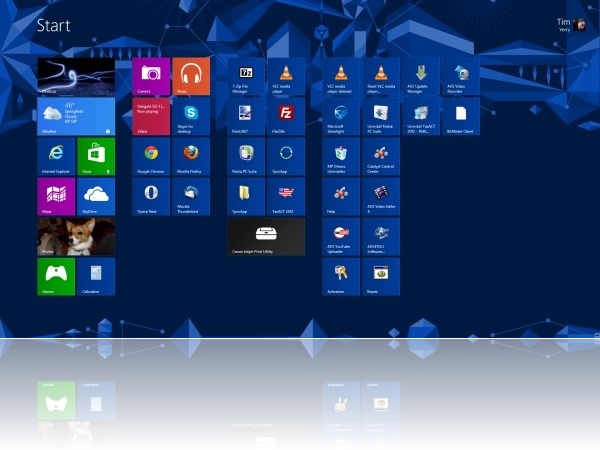The width and height of the screenshot is (600, 450).
Task: Open the Repair tile
Action: (x=381, y=277)
